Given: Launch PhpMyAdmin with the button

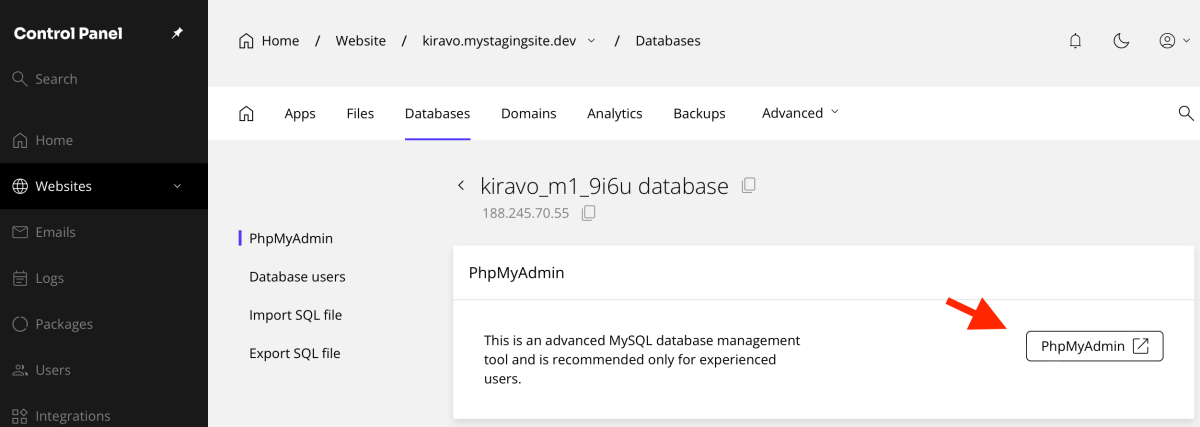Looking at the screenshot, I should pyautogui.click(x=1095, y=346).
